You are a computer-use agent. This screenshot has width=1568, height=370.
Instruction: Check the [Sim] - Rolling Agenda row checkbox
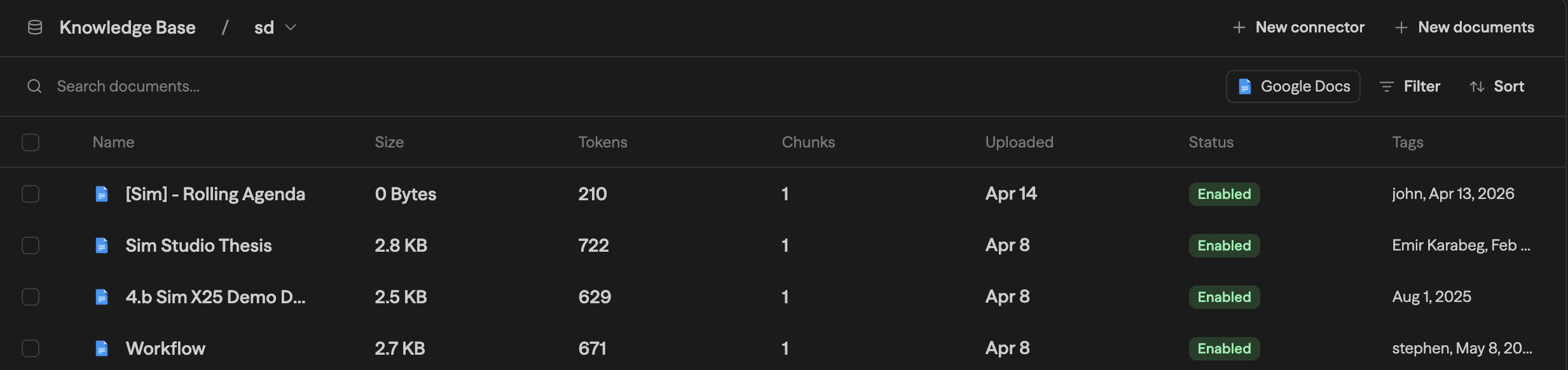(x=31, y=194)
